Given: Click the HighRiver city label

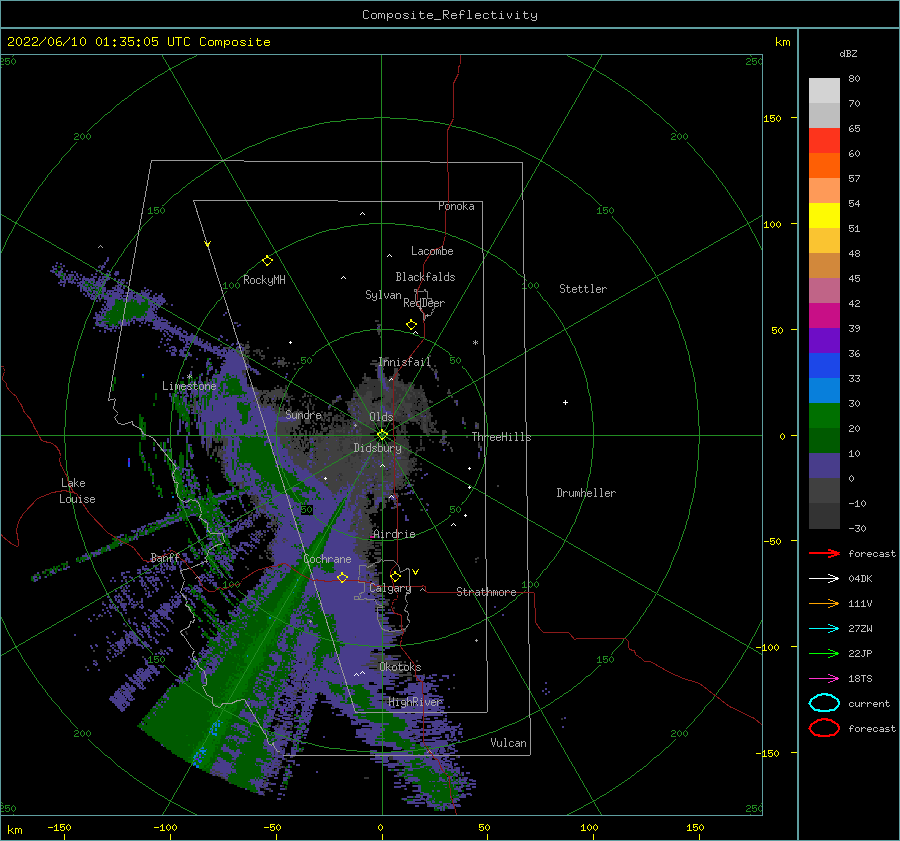Looking at the screenshot, I should pos(415,702).
